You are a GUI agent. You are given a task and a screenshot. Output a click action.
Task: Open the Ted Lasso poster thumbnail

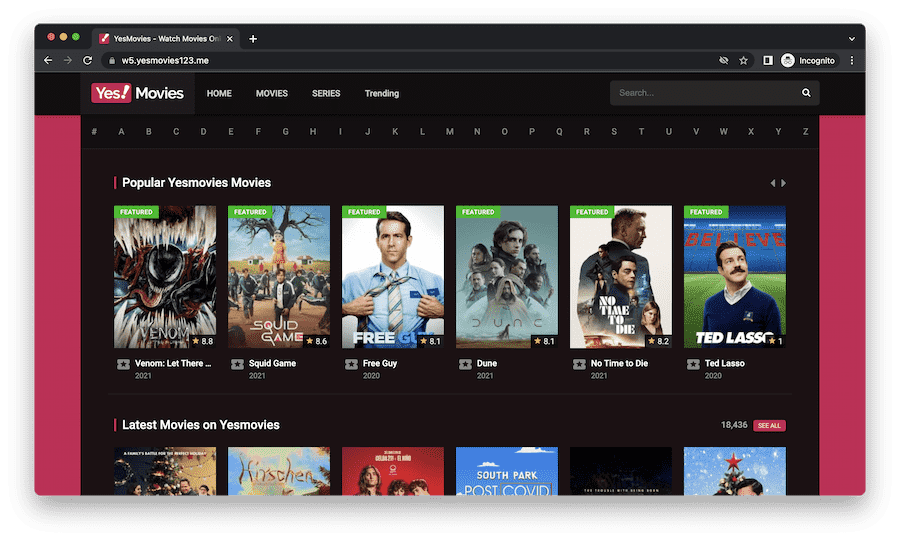point(735,277)
